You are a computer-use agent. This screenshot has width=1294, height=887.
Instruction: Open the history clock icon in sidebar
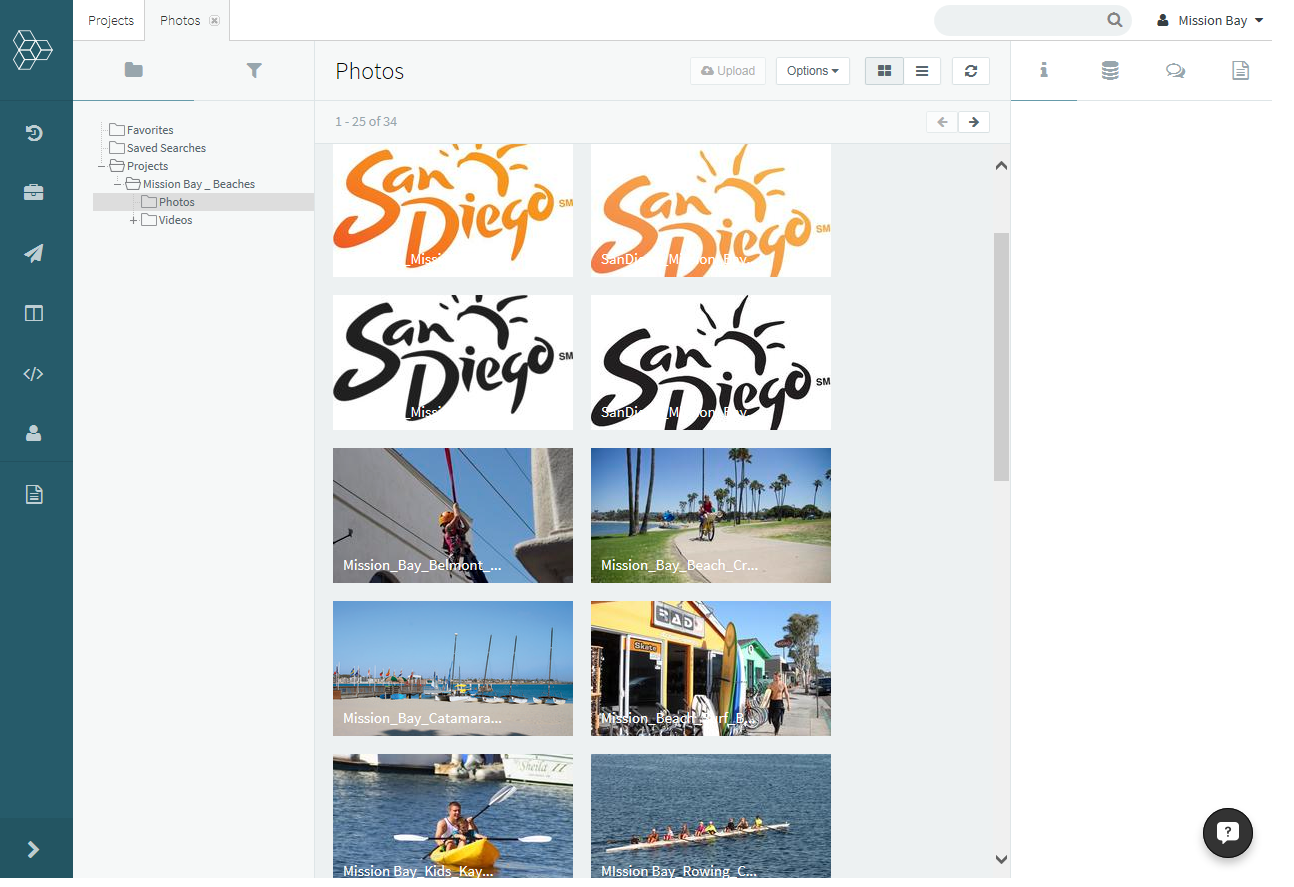click(x=34, y=133)
